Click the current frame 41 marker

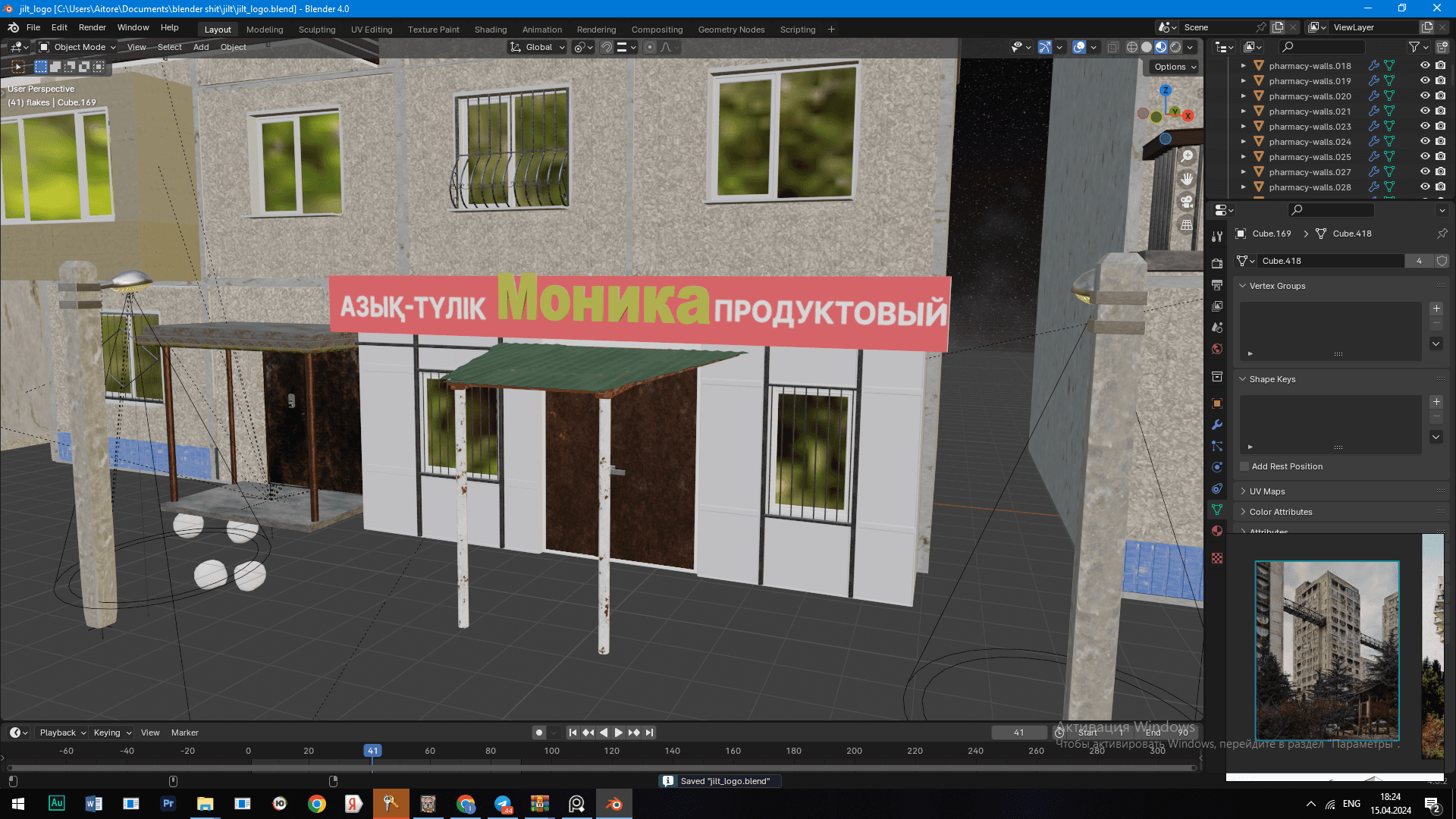[x=372, y=751]
